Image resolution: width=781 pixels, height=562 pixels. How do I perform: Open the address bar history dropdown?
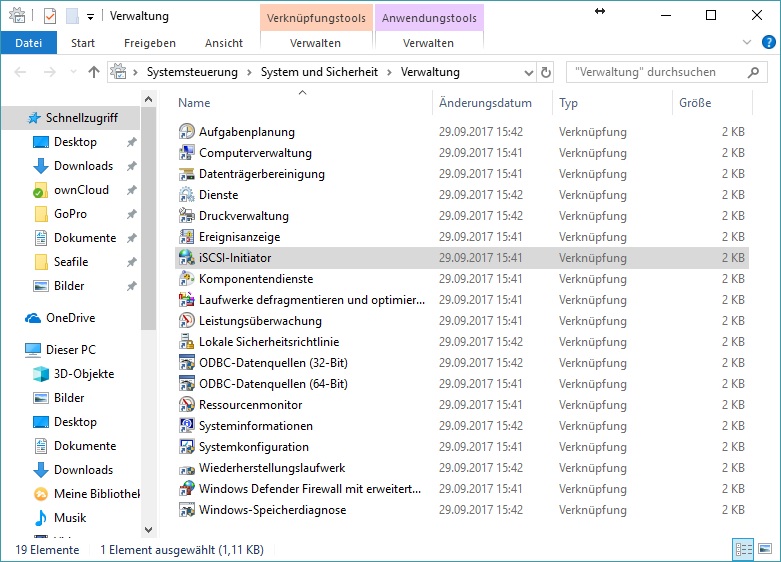point(528,73)
